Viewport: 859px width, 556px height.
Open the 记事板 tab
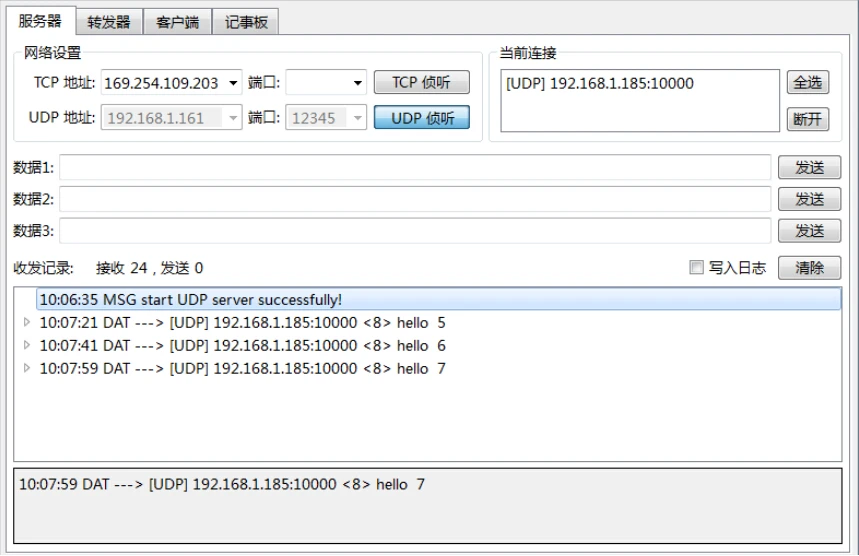coord(246,22)
